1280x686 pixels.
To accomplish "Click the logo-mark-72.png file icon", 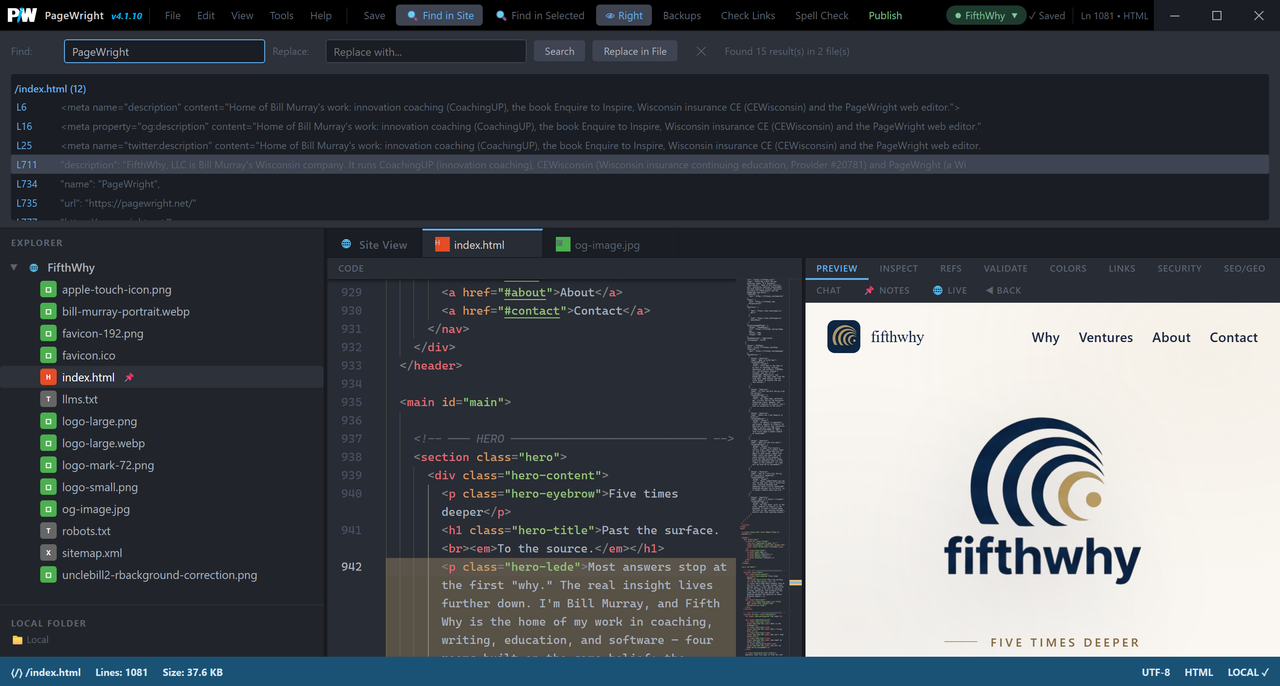I will (48, 465).
